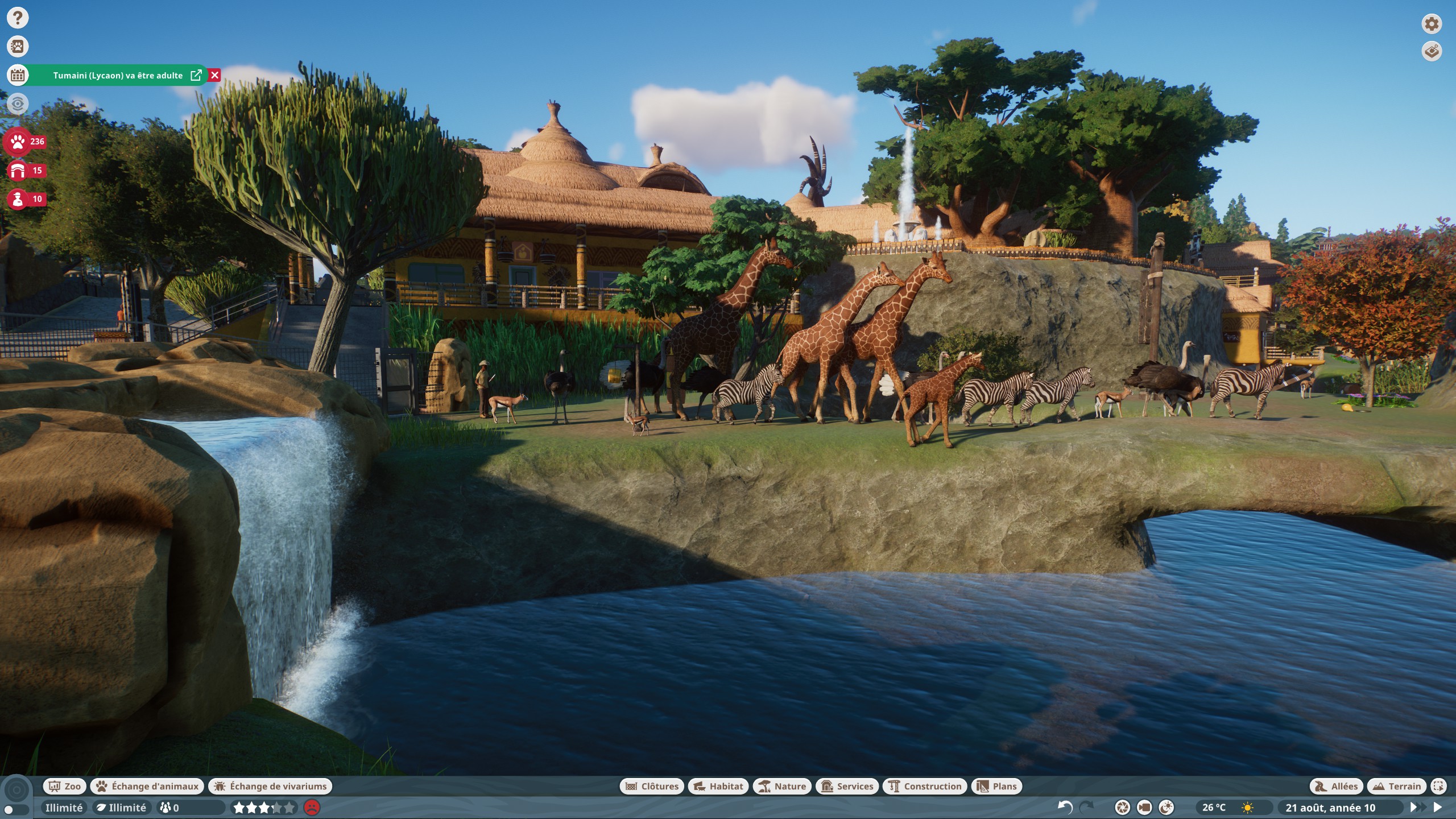Open Échange d'animaux market
This screenshot has width=1456, height=819.
point(147,786)
